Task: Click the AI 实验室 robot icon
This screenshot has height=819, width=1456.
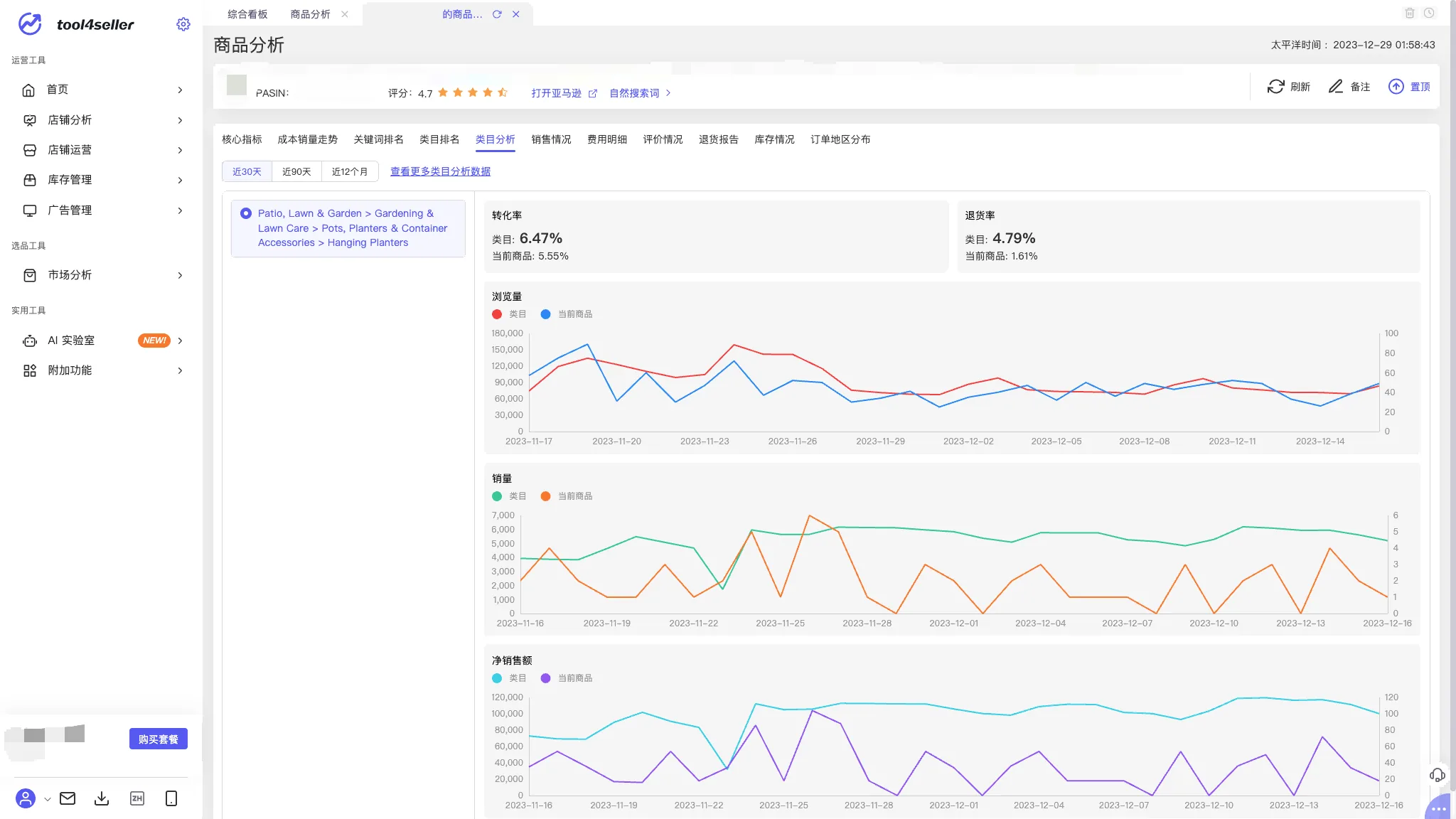Action: [x=29, y=341]
